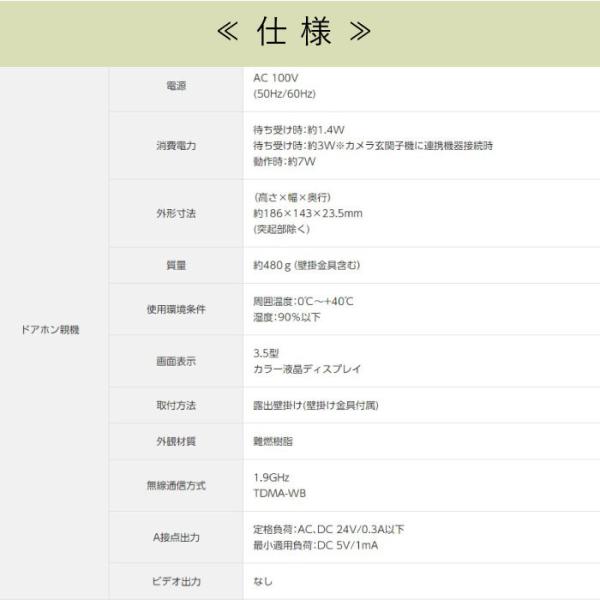Select the 取付方法 label cell
Image resolution: width=600 pixels, height=600 pixels.
(x=175, y=407)
